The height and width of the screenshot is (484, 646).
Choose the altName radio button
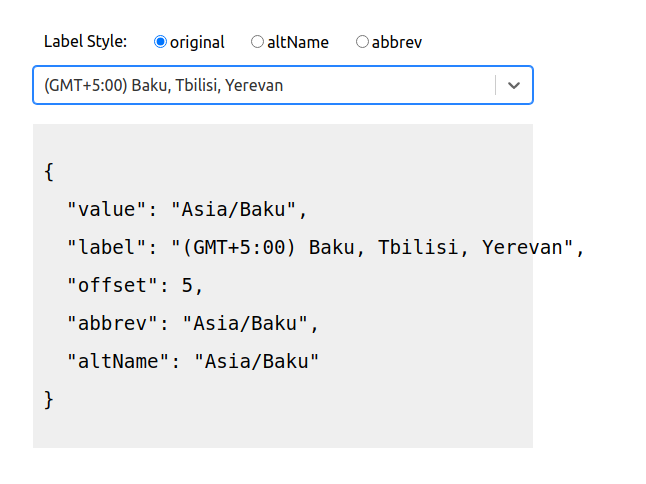click(257, 42)
